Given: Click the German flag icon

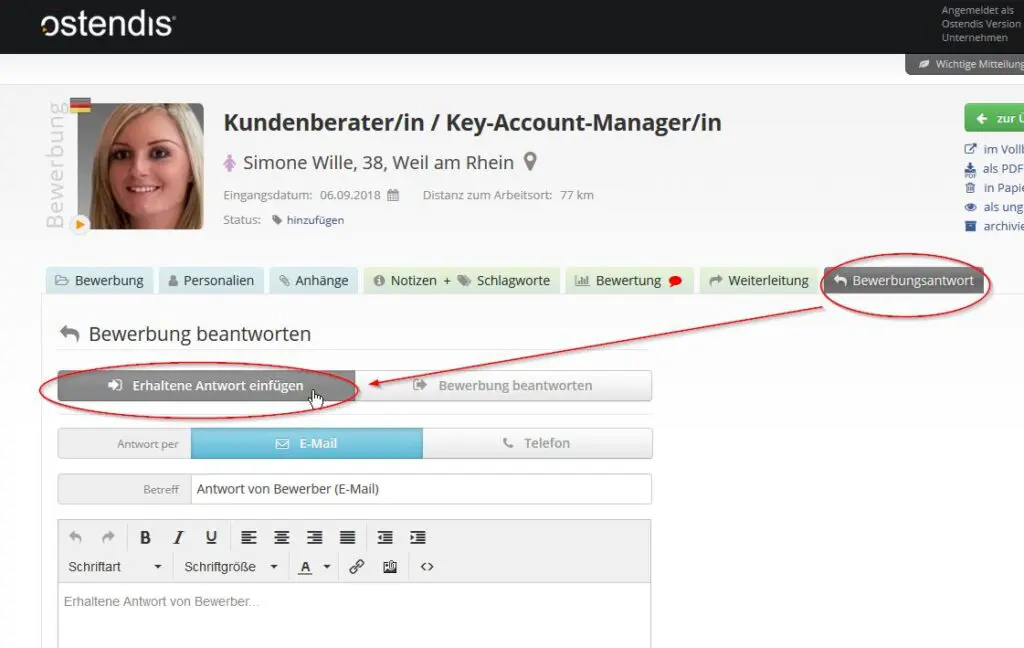Looking at the screenshot, I should 80,105.
